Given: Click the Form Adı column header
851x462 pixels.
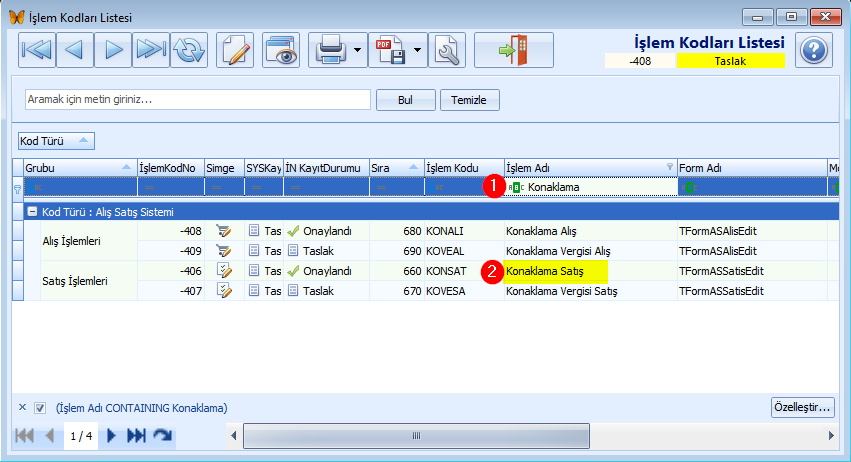Looking at the screenshot, I should [752, 168].
